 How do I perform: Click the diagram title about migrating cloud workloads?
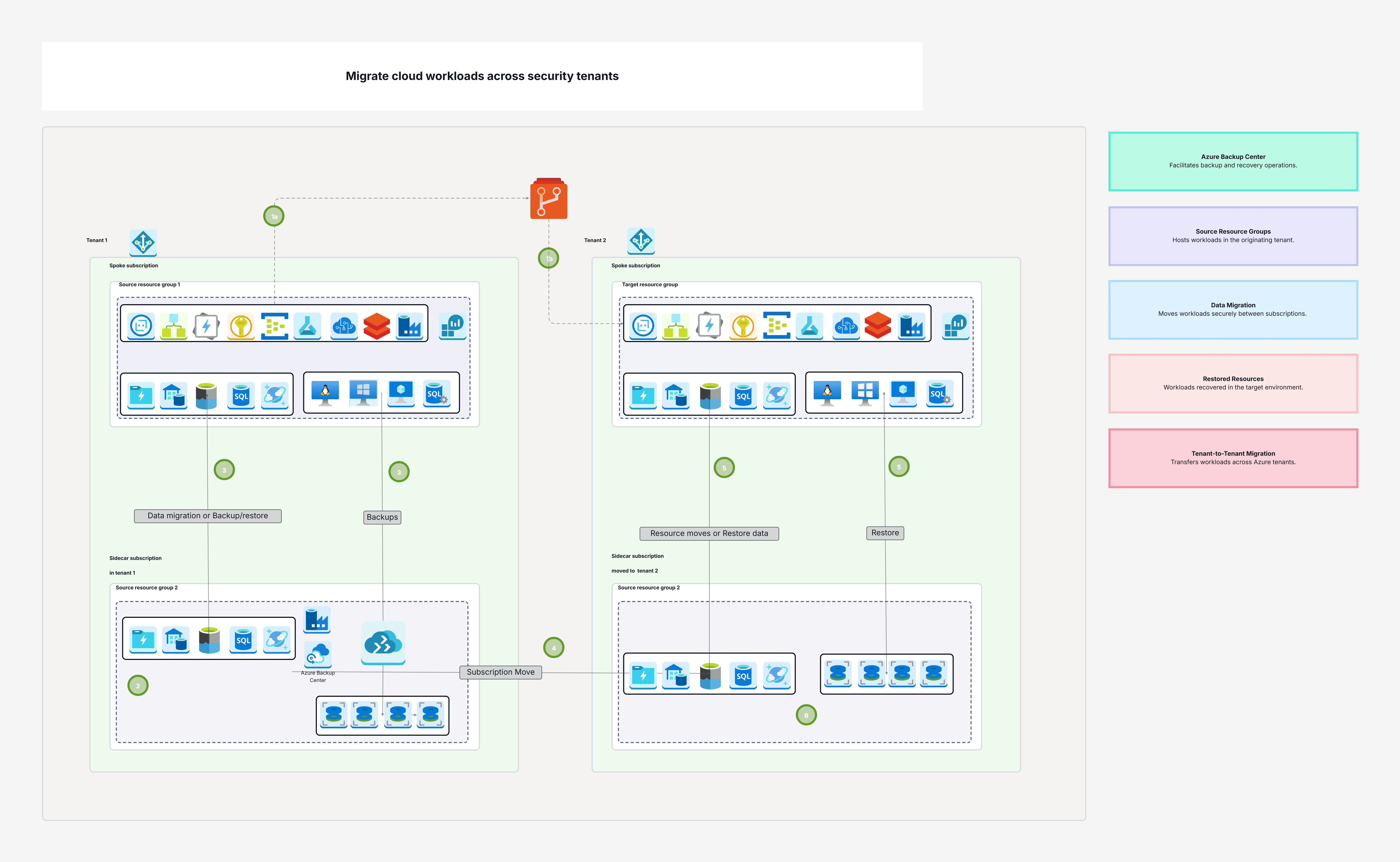(482, 76)
